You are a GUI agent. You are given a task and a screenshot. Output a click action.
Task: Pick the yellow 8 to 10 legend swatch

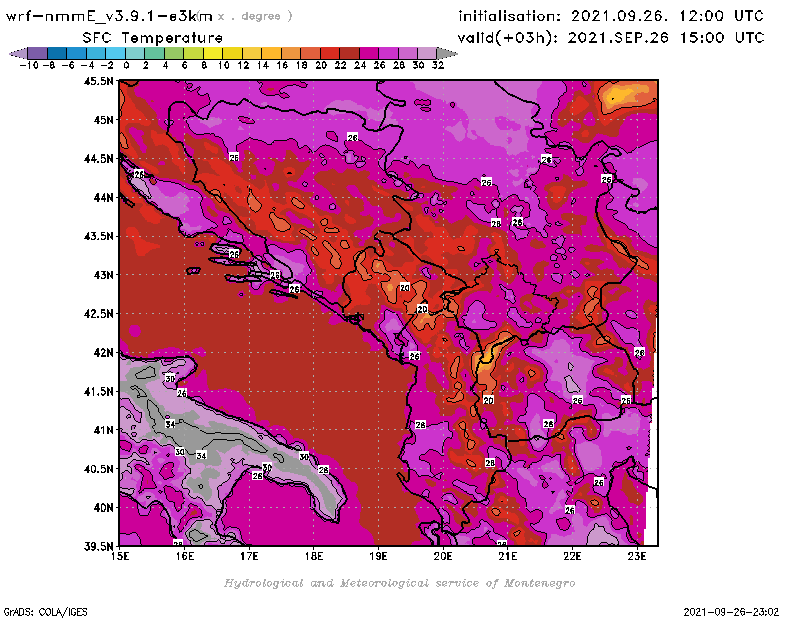pyautogui.click(x=213, y=53)
